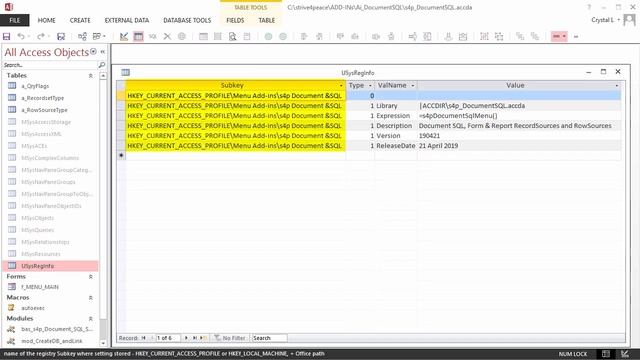Click the cell reading 21 April 2019
Screen dimensions: 640x360
(519, 146)
